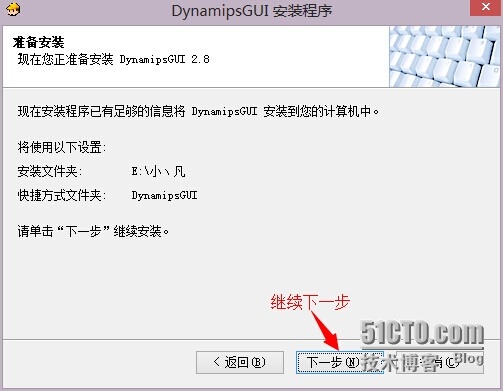
Task: Go back with the 返回(B) button
Action: [240, 362]
